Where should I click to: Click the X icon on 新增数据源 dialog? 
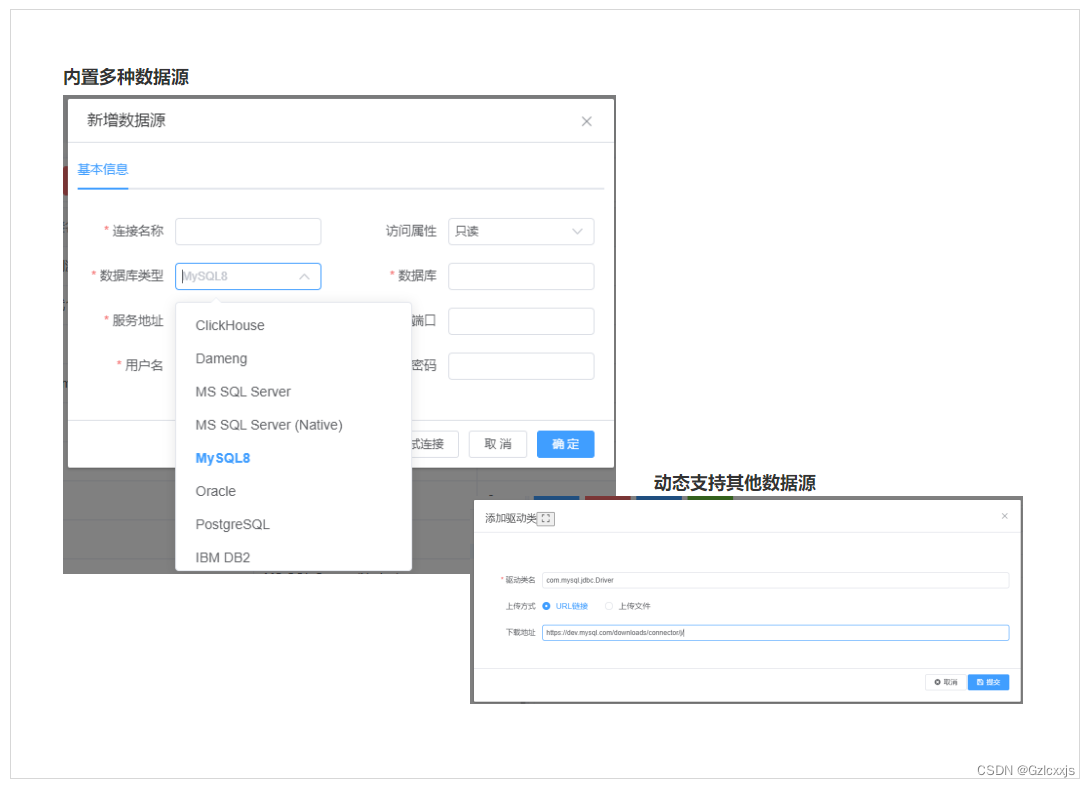587,121
